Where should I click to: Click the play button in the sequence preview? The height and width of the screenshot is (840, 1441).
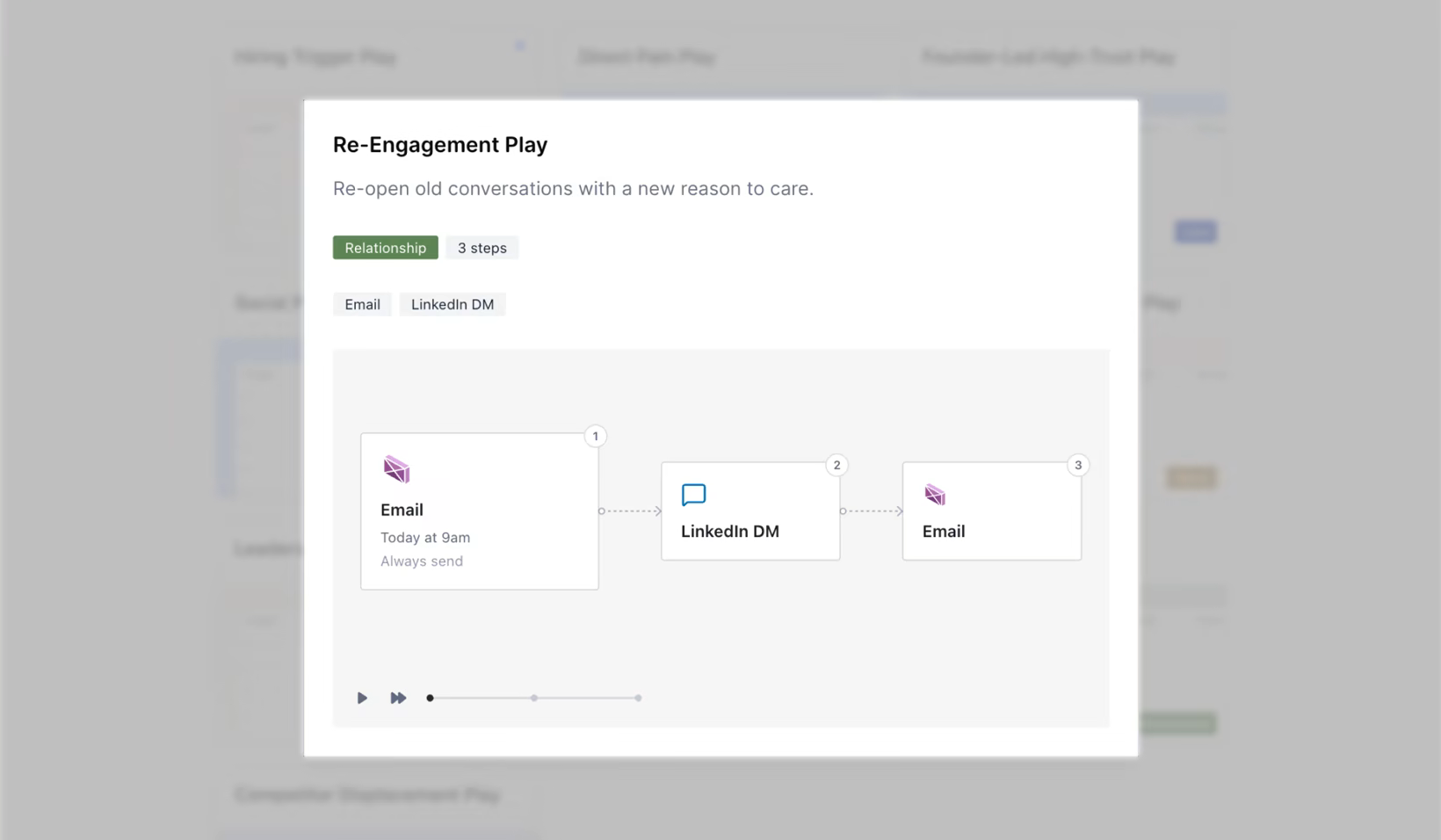tap(362, 698)
